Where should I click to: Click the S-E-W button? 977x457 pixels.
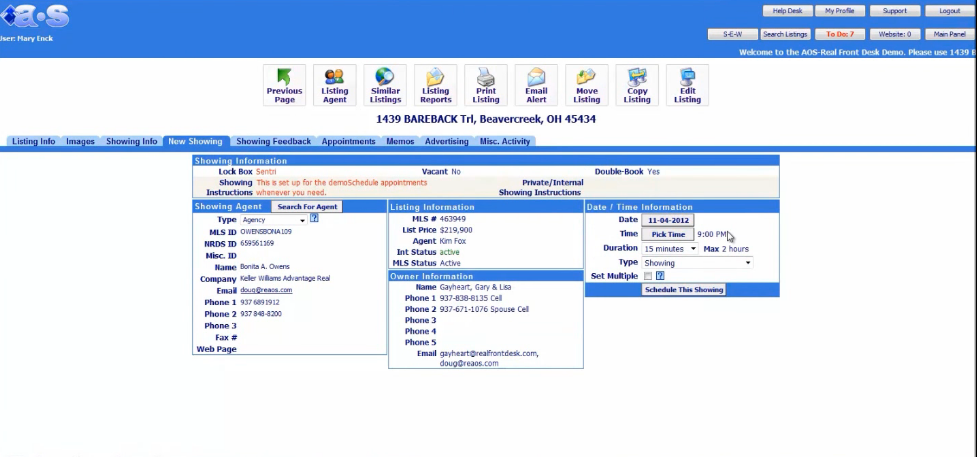tap(733, 34)
